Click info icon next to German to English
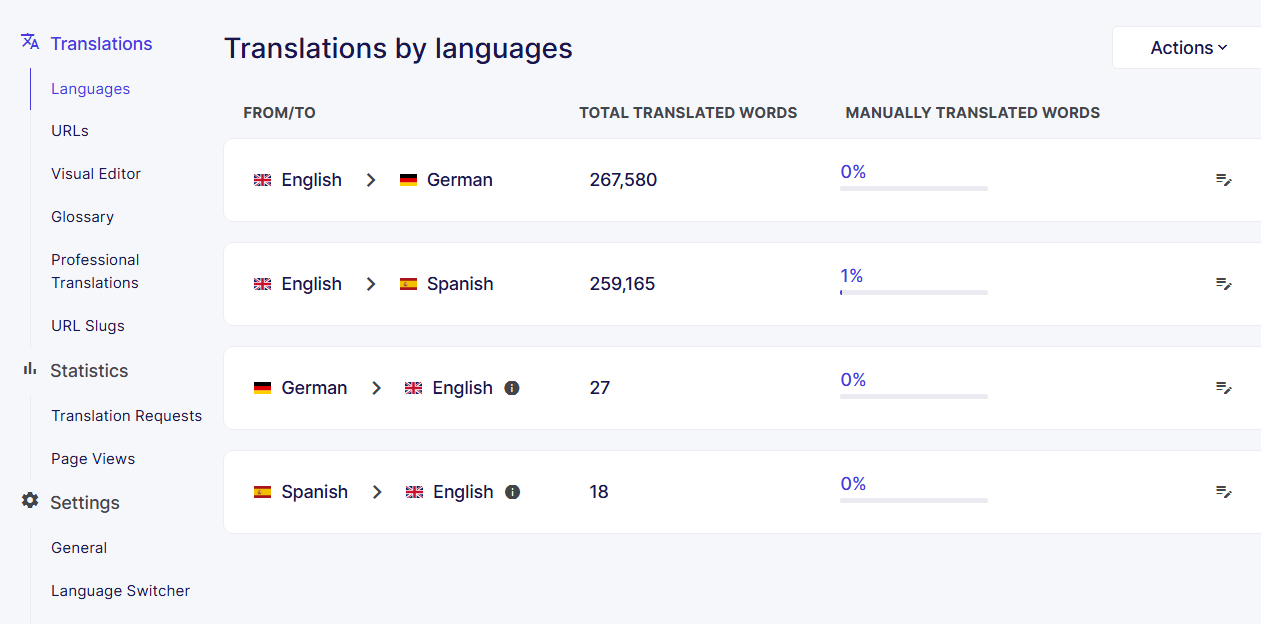Viewport: 1261px width, 624px height. (512, 388)
